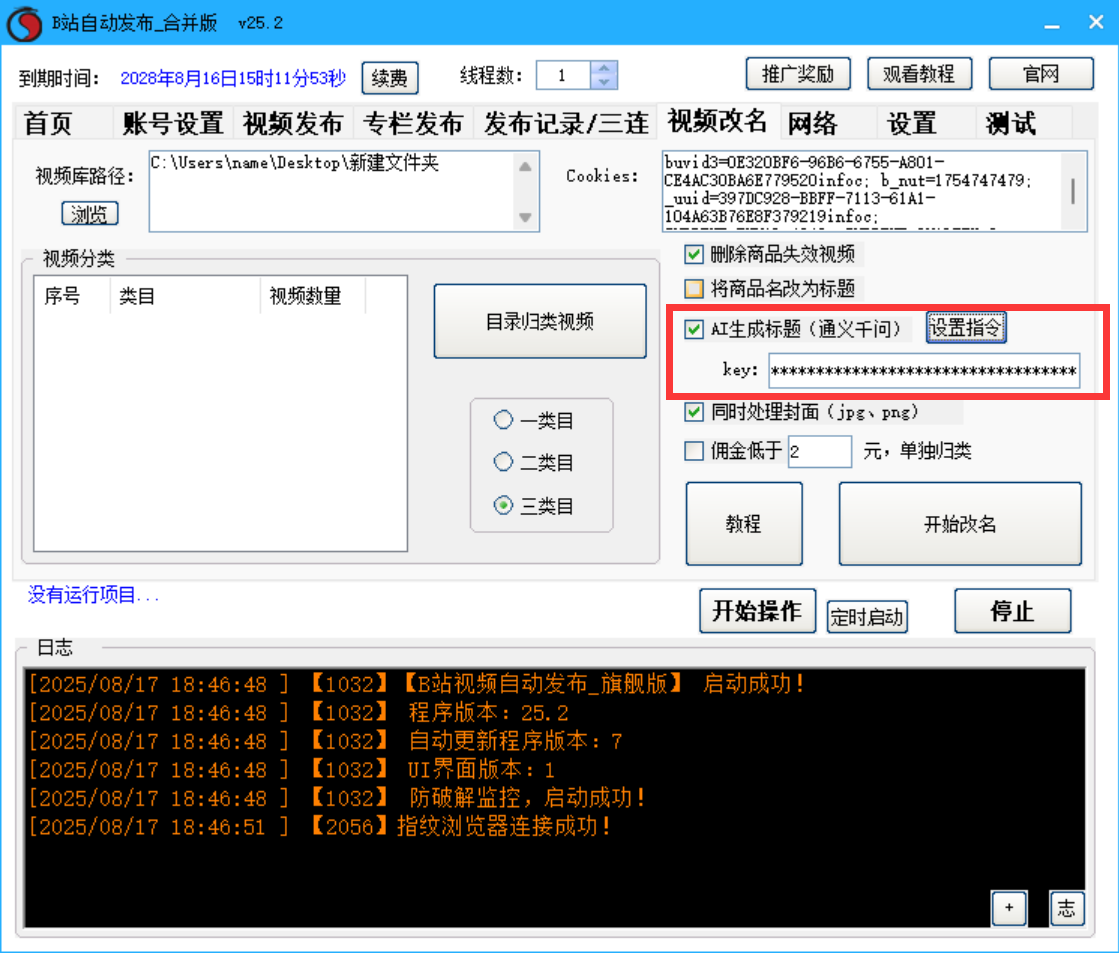Click the 序号 column header
Viewport: 1119px width, 953px height.
click(x=72, y=296)
